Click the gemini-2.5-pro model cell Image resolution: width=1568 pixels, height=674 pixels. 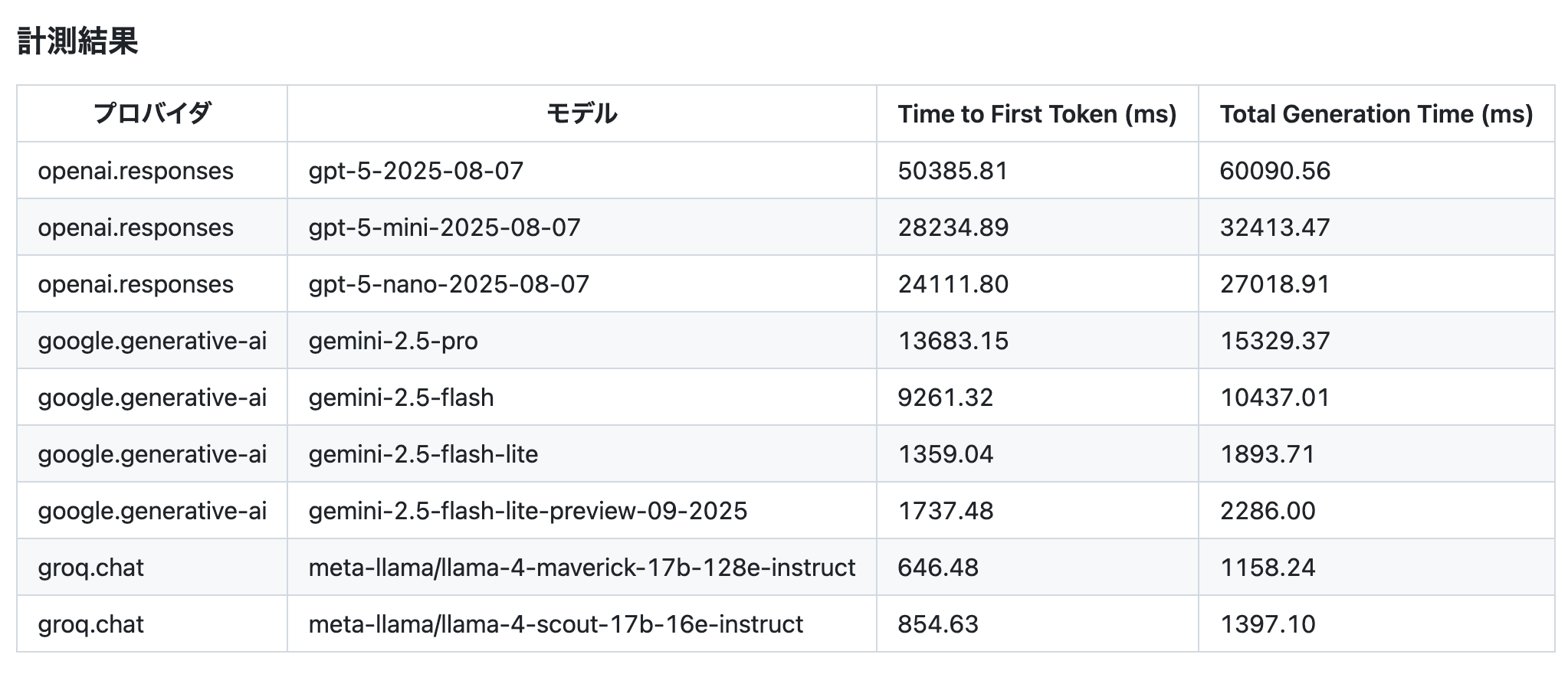[393, 340]
